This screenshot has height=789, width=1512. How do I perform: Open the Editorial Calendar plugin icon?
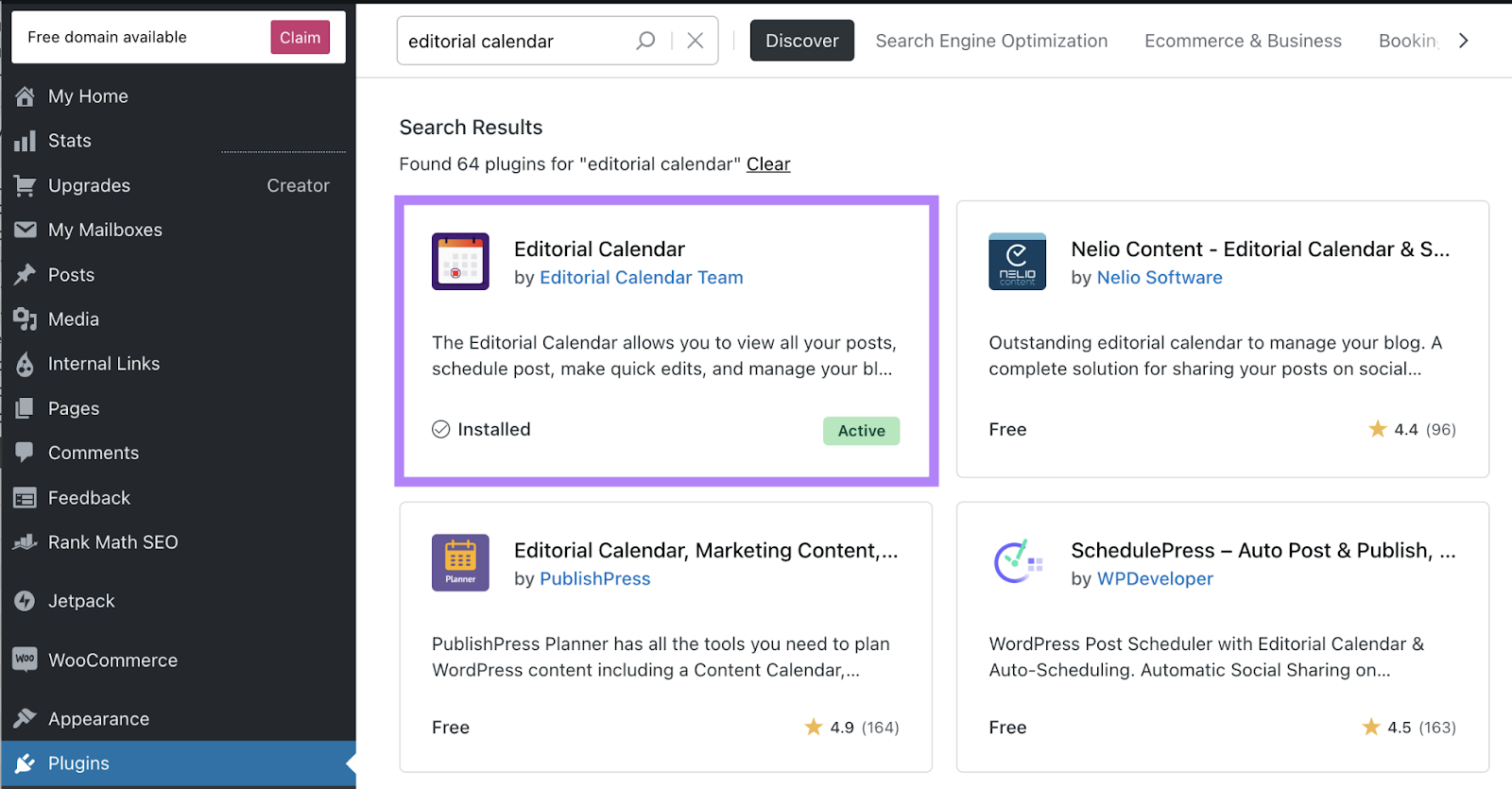(x=460, y=262)
